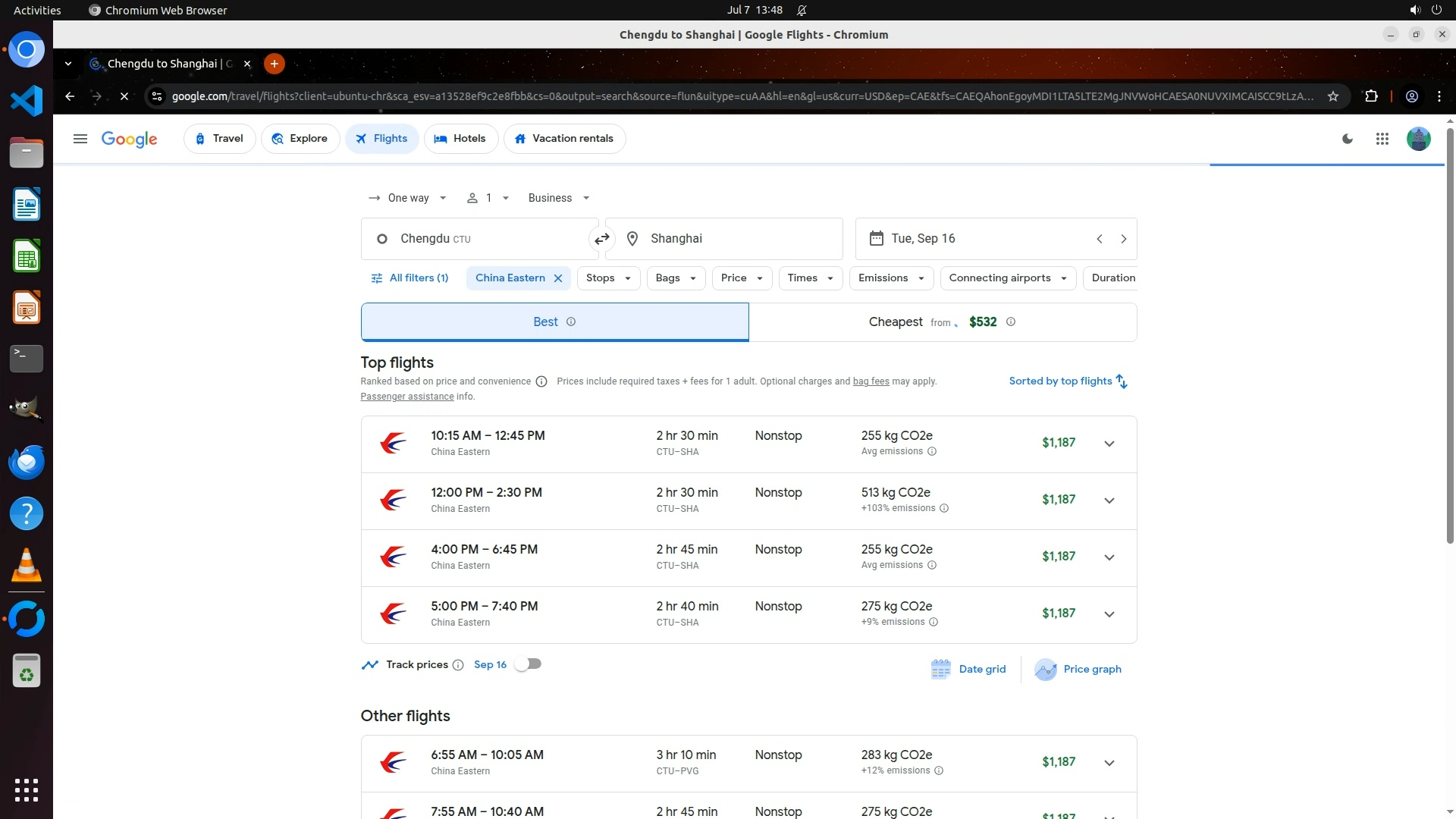
Task: Swap origin and destination airports
Action: tap(601, 239)
